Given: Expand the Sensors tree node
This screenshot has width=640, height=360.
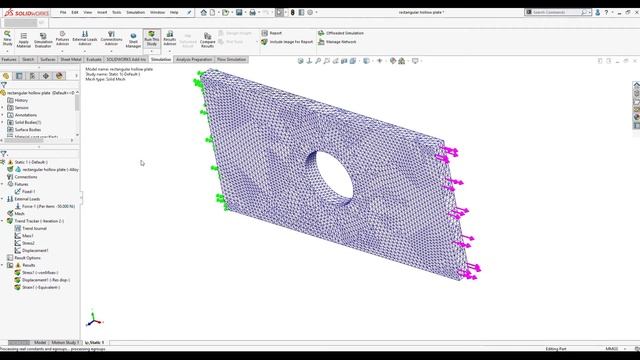Looking at the screenshot, I should [2, 108].
